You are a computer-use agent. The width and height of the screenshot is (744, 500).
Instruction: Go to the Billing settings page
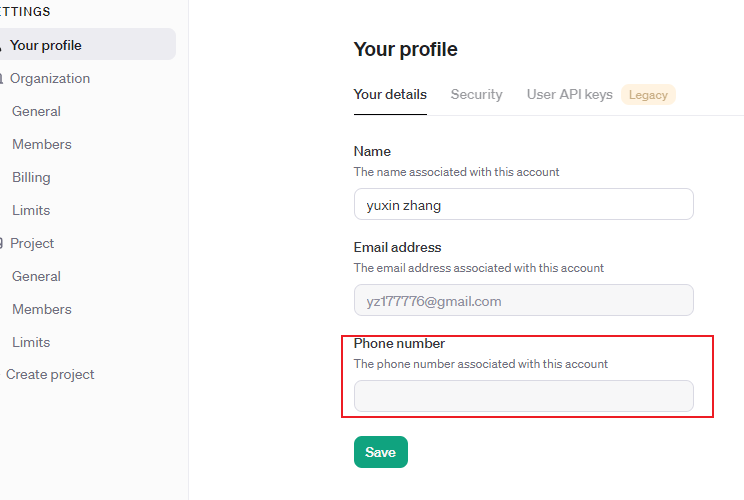[x=31, y=177]
